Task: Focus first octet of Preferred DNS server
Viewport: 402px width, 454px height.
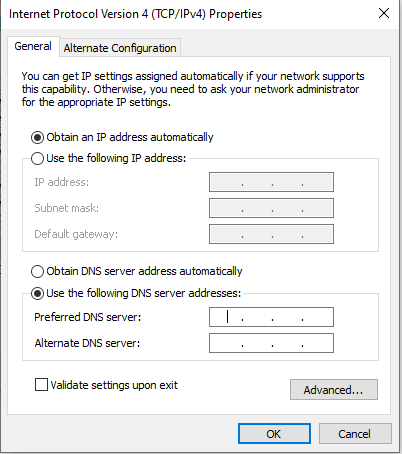Action: click(226, 317)
